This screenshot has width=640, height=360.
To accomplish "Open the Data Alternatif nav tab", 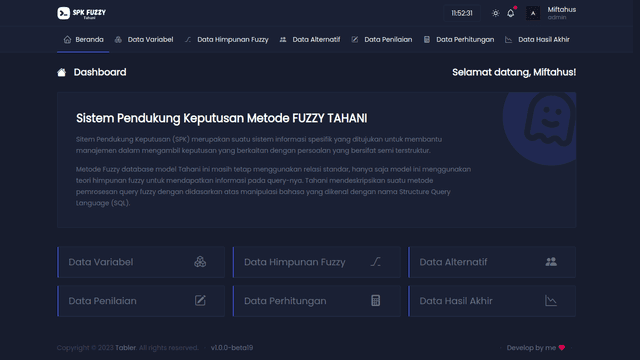I will tap(310, 40).
